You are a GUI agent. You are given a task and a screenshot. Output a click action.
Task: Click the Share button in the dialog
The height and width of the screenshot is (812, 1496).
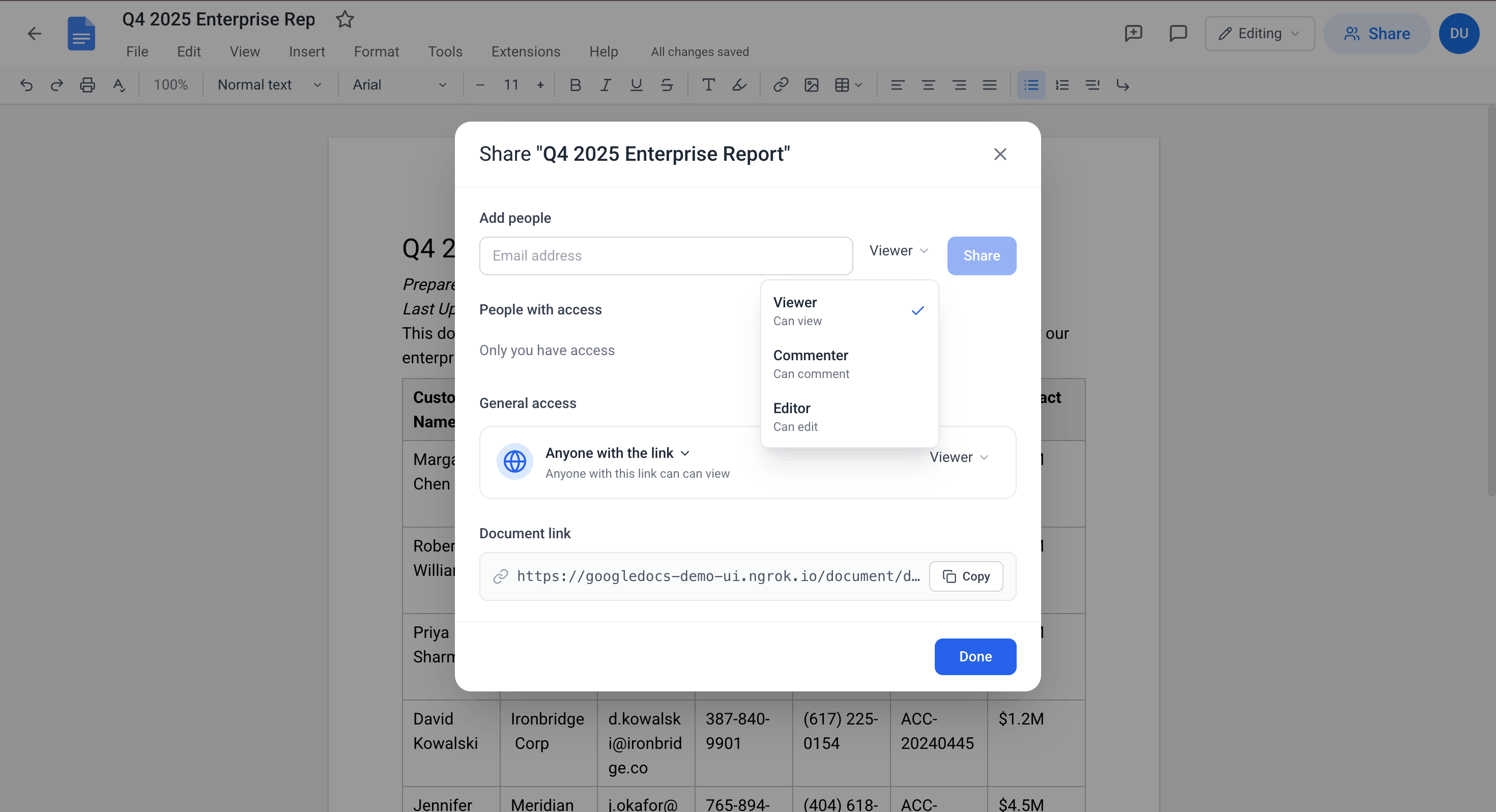[x=982, y=255]
